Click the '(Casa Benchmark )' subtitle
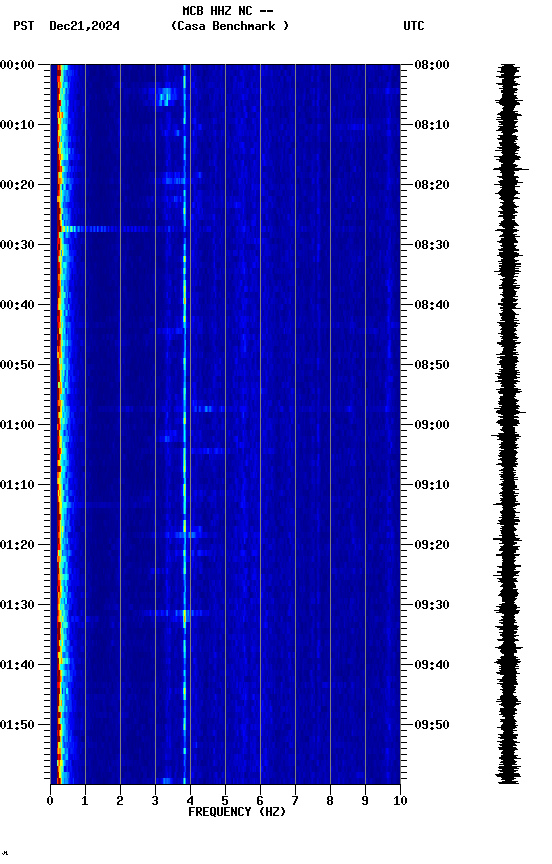 click(x=230, y=26)
